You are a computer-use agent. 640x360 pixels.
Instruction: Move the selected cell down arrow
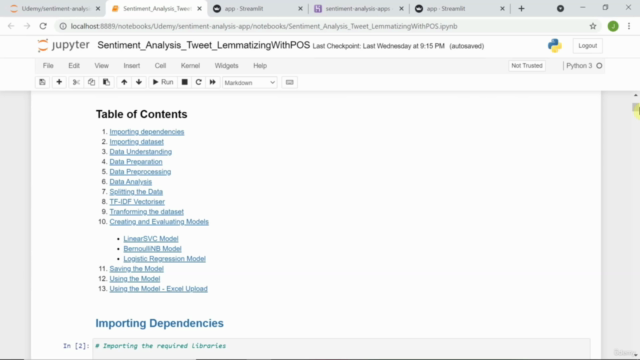139,82
